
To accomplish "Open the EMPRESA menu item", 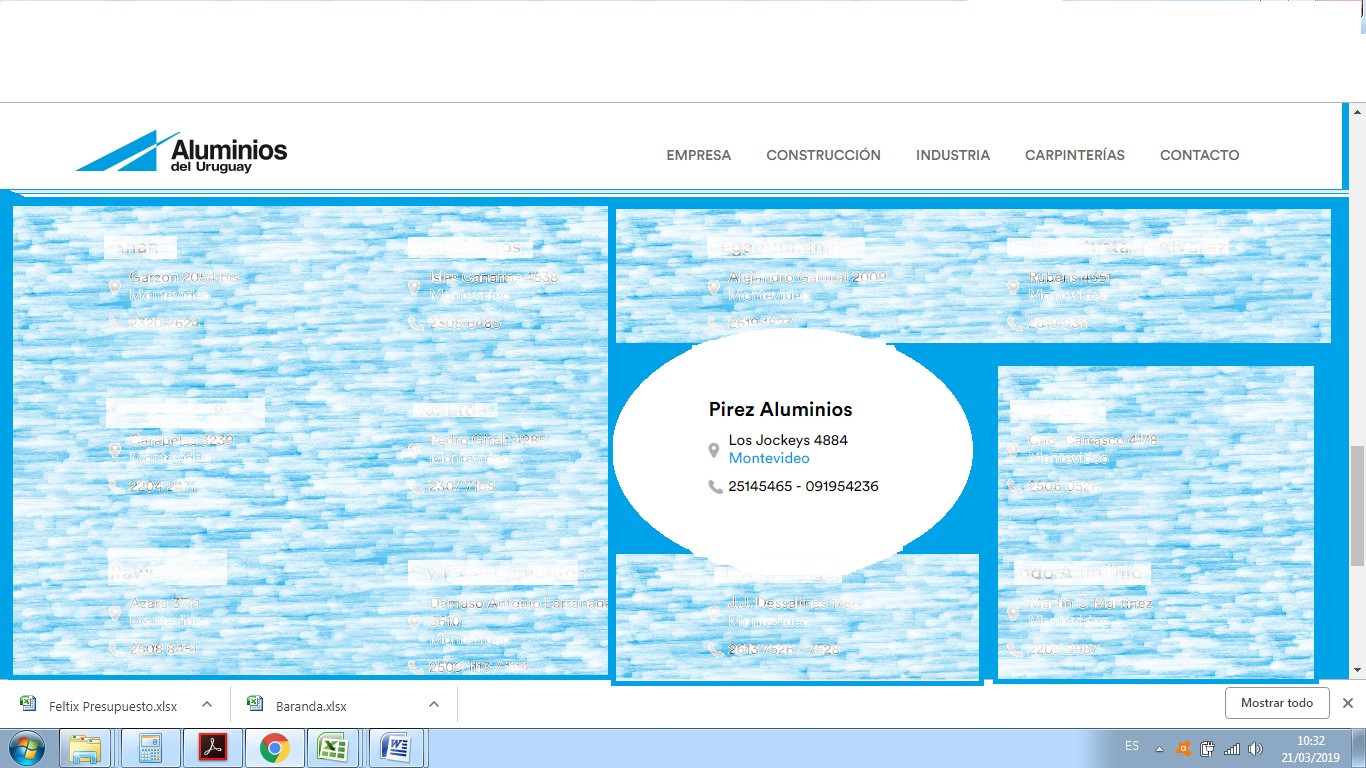I will point(698,155).
